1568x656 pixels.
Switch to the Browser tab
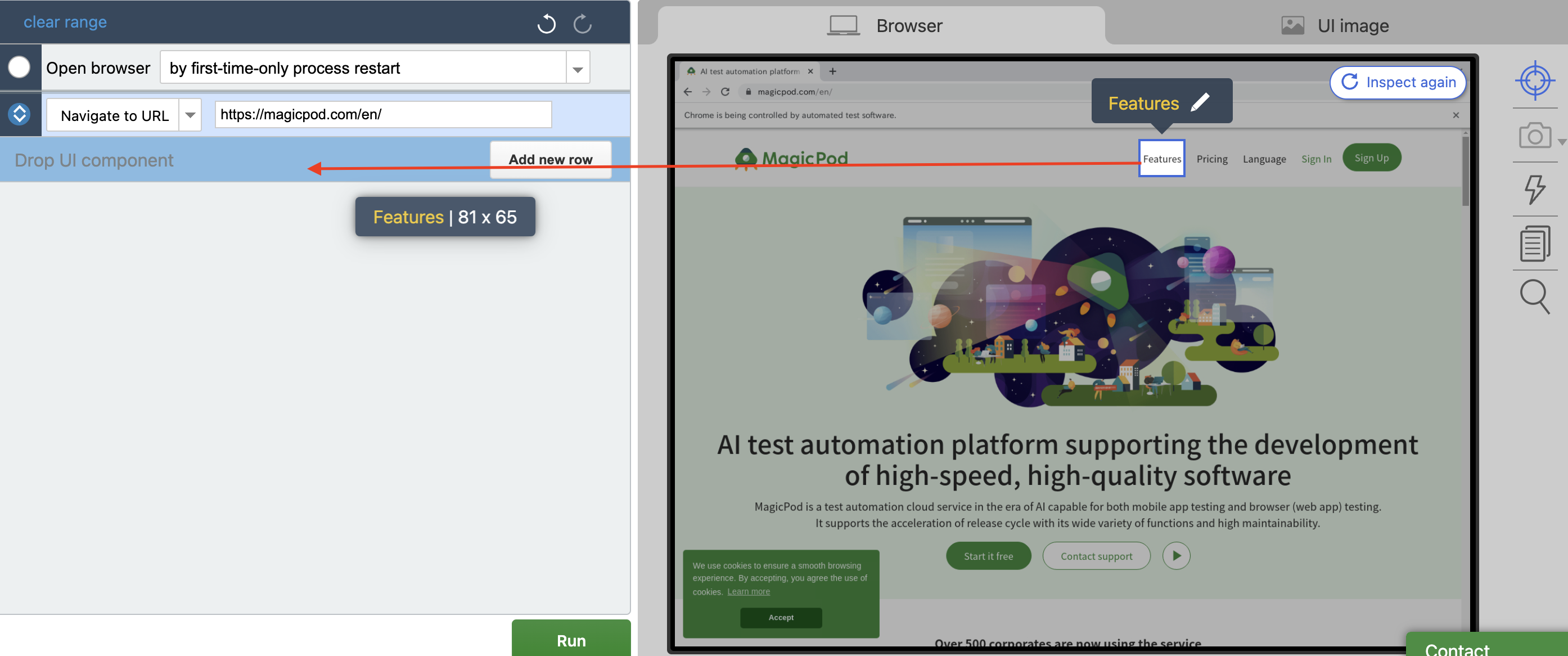coord(882,25)
